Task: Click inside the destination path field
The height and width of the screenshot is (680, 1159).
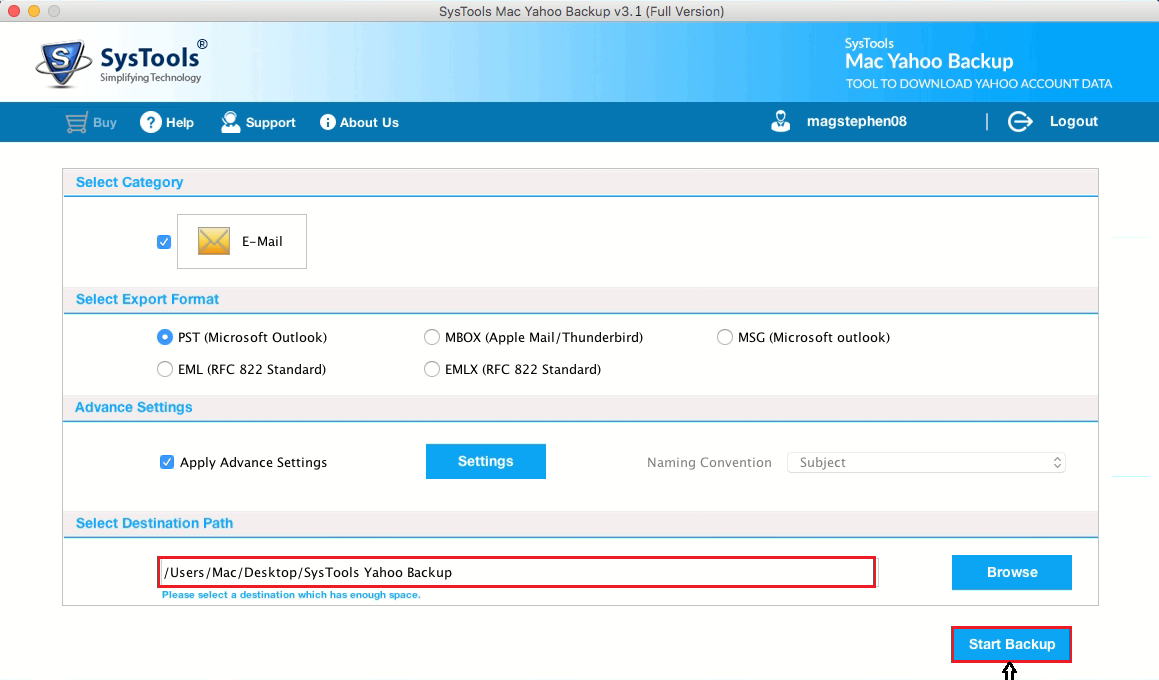Action: point(517,573)
